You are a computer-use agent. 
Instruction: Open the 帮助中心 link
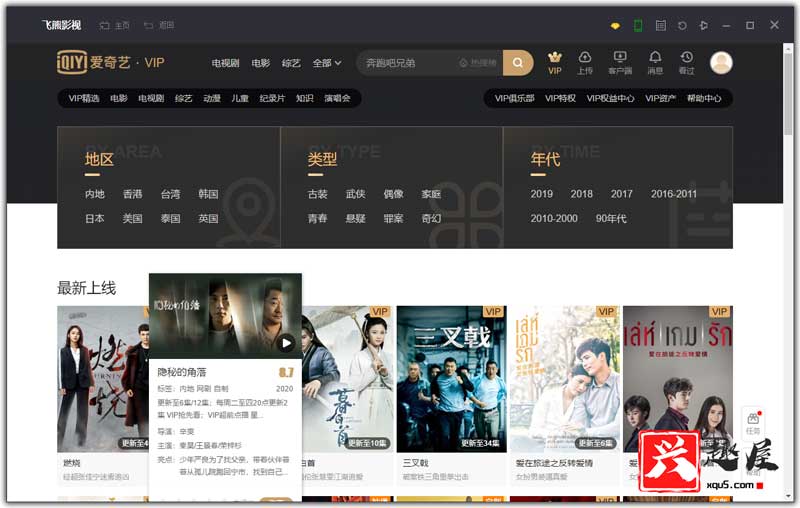pyautogui.click(x=704, y=98)
